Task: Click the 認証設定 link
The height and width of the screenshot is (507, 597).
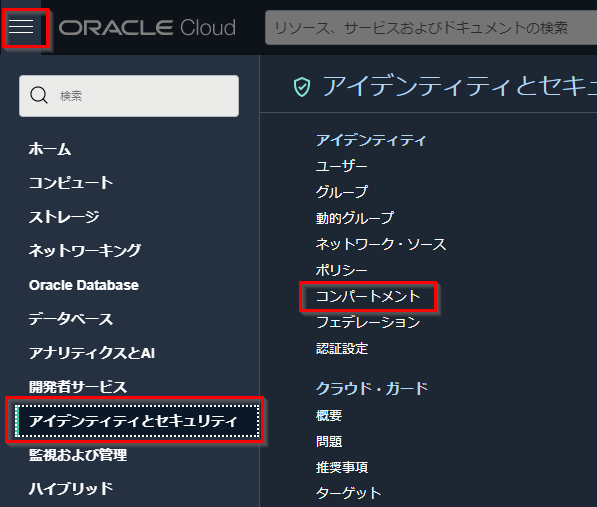Action: 342,349
